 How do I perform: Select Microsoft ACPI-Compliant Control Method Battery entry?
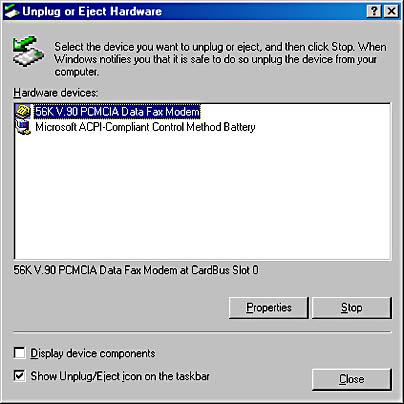coord(145,127)
